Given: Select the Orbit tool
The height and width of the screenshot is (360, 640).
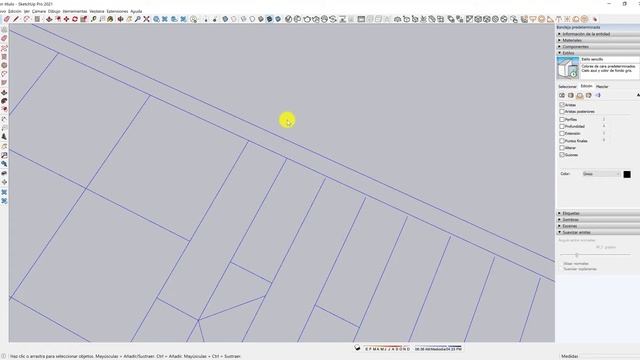Looking at the screenshot, I should [x=120, y=19].
